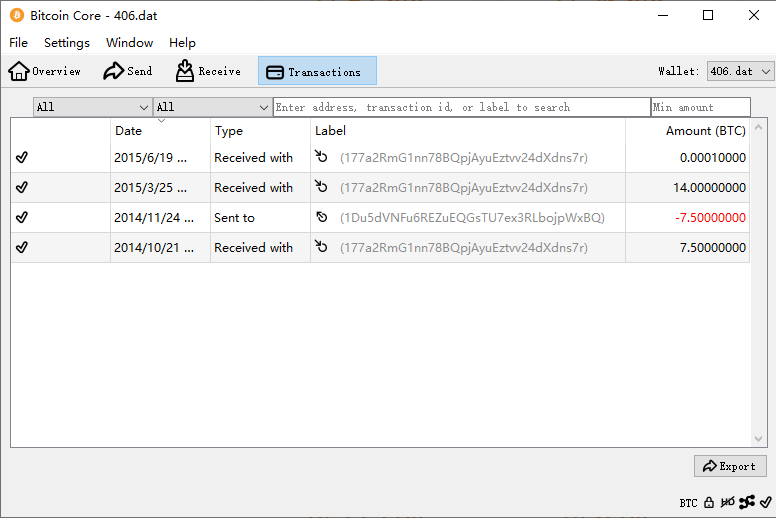Open the Receive page
Image resolution: width=776 pixels, height=518 pixels.
208,71
